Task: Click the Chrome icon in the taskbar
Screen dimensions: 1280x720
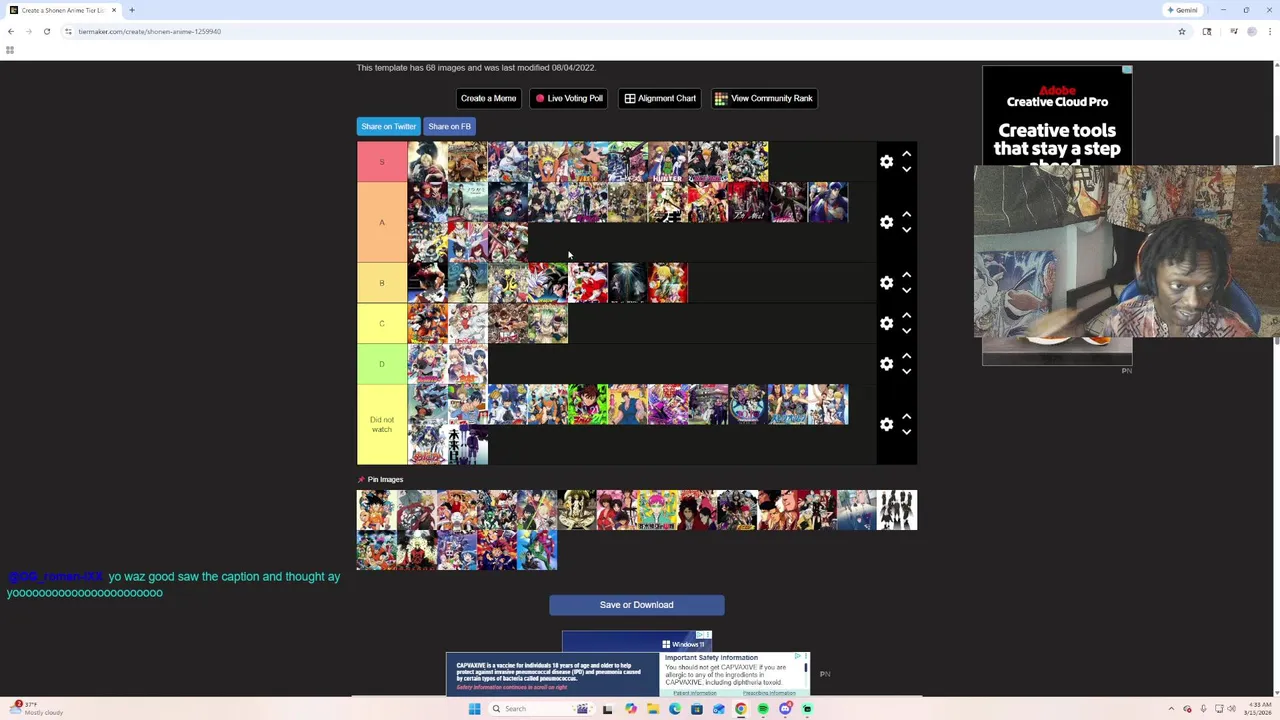Action: point(741,709)
